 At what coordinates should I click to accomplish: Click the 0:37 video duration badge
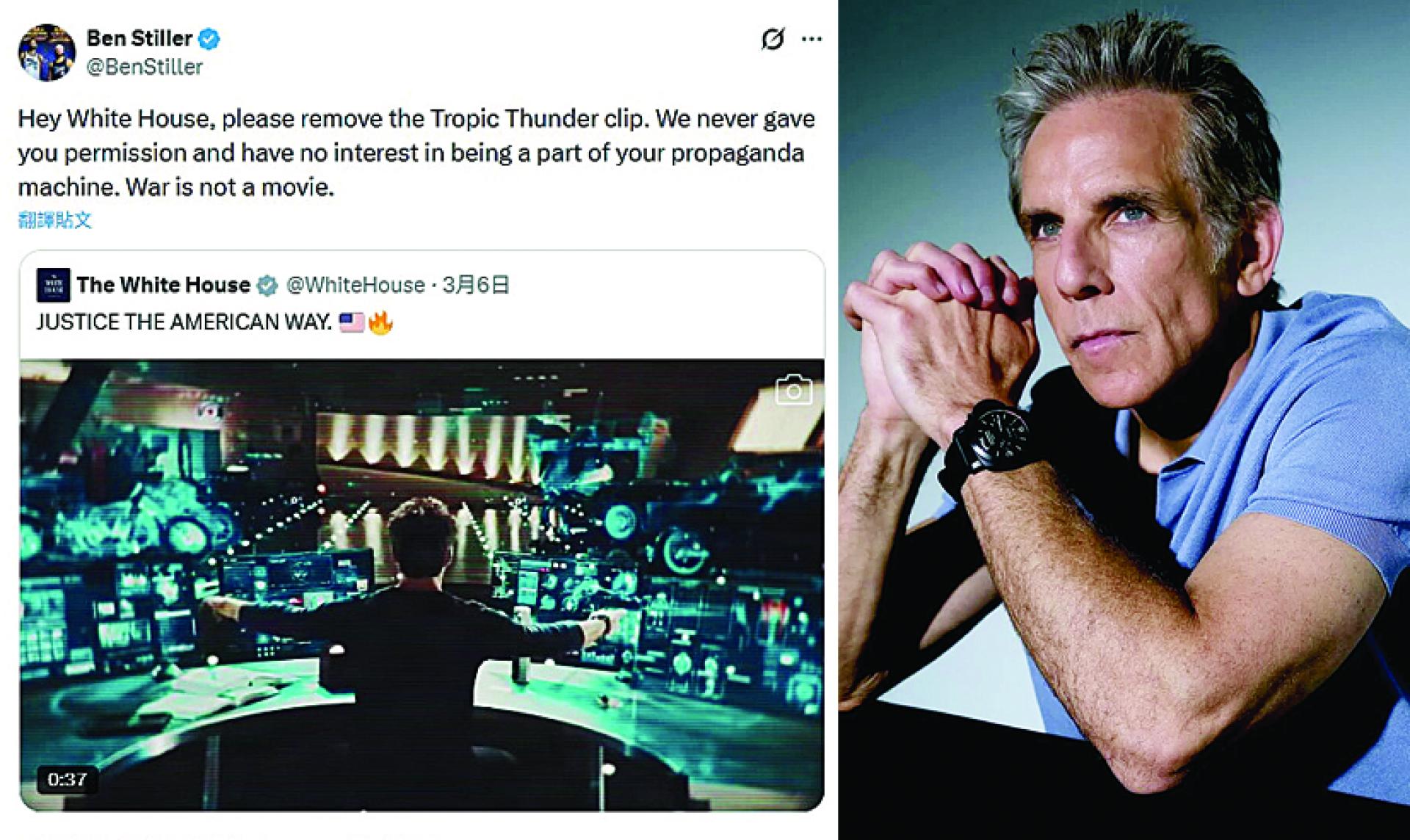pyautogui.click(x=68, y=779)
